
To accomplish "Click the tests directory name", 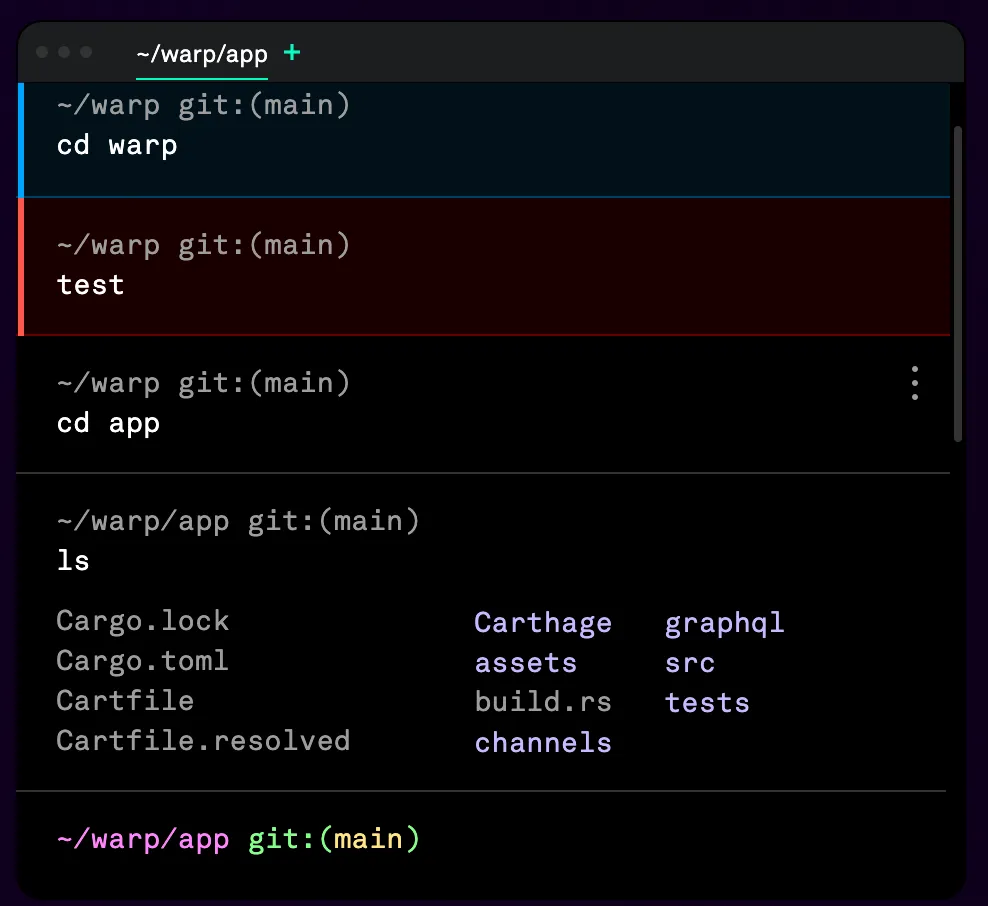I will [x=707, y=703].
